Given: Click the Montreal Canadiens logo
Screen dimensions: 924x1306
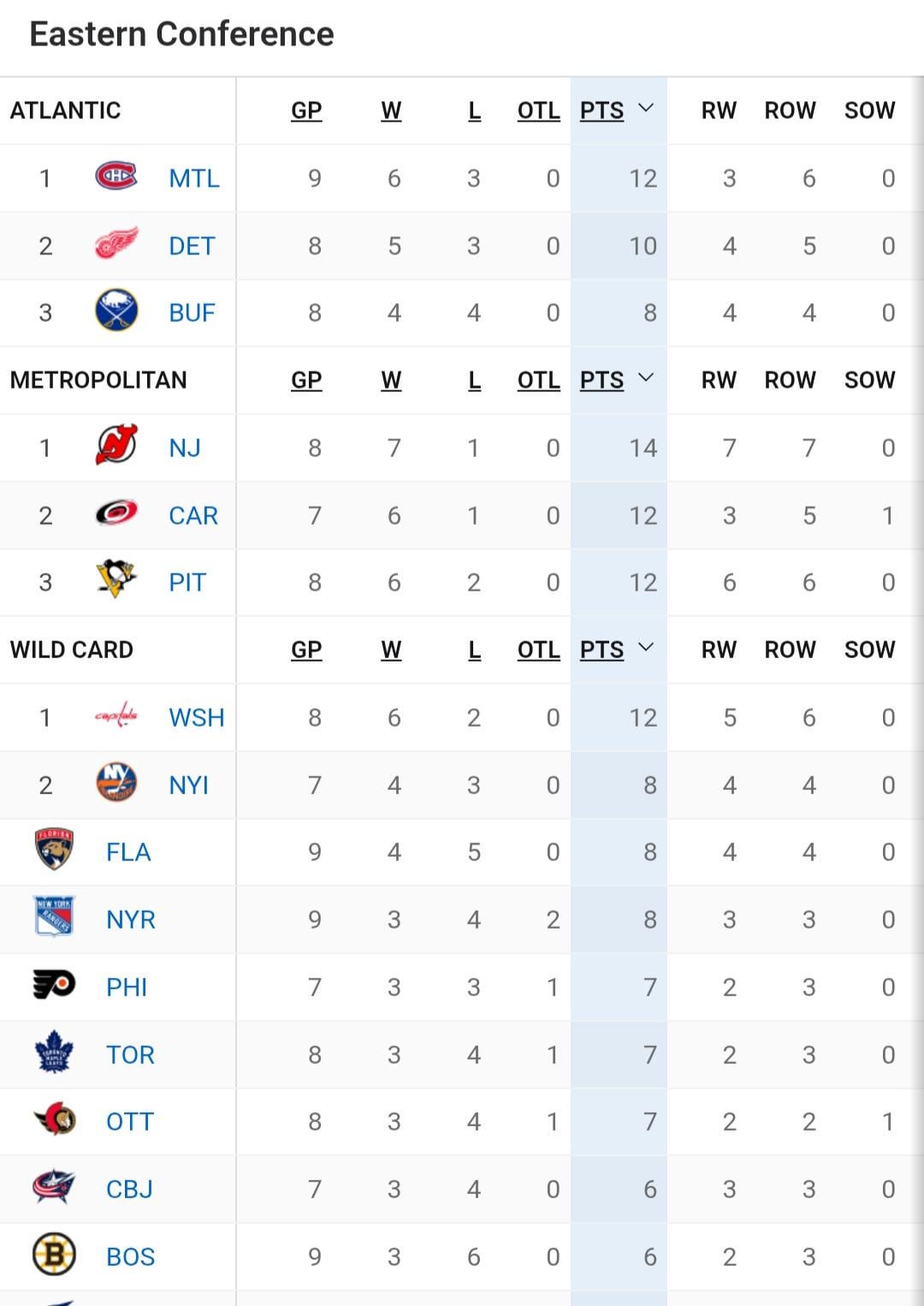Looking at the screenshot, I should [x=115, y=176].
